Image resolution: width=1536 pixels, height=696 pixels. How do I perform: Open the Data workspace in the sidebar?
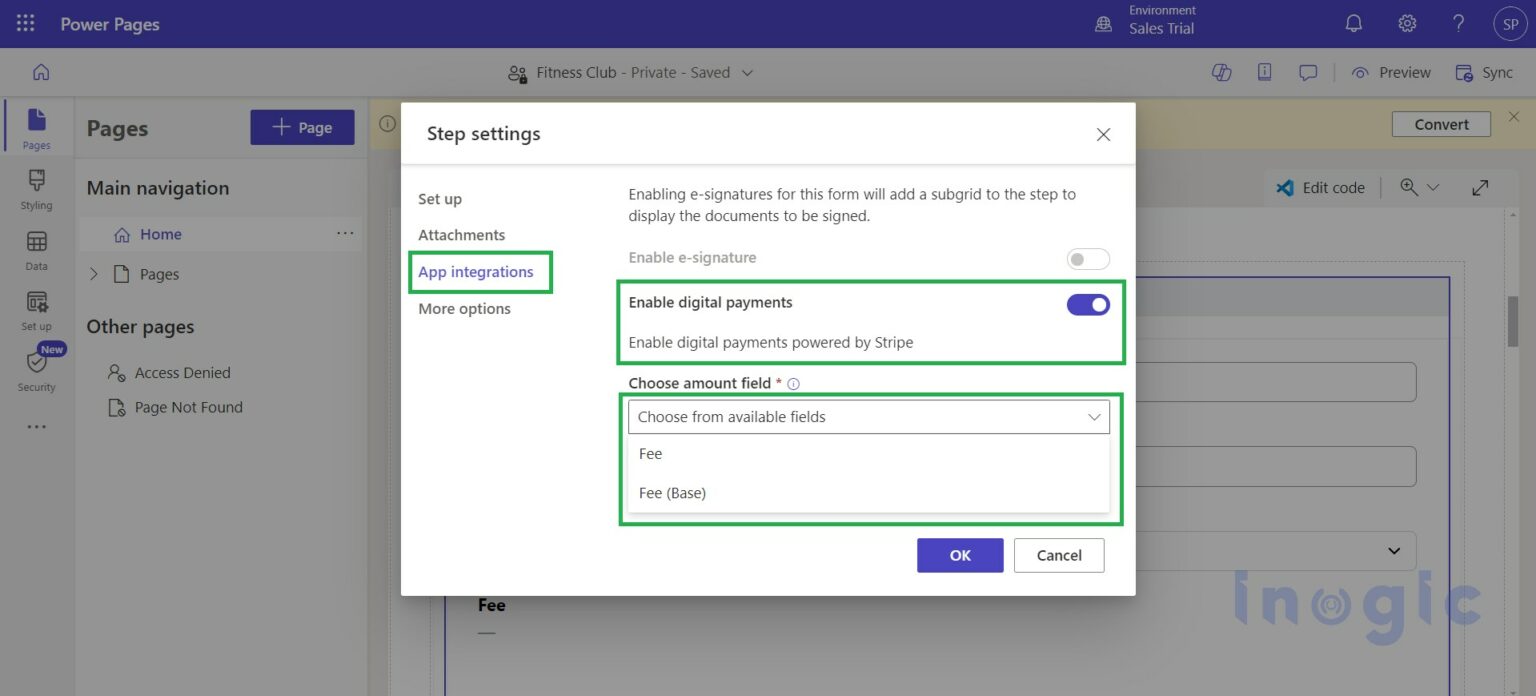[36, 250]
